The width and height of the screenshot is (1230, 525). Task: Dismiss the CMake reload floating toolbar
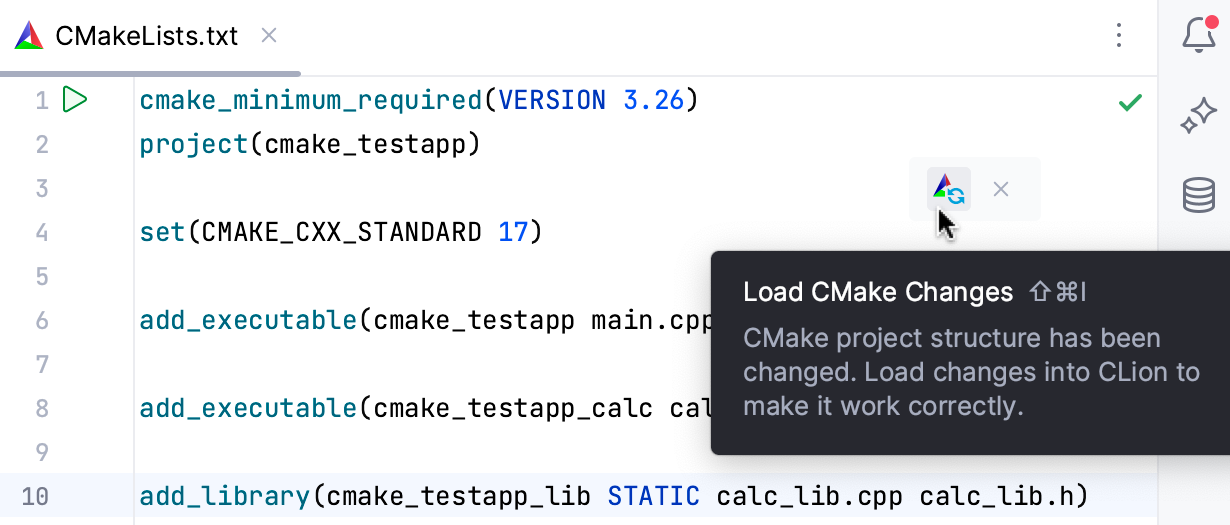click(x=1001, y=189)
